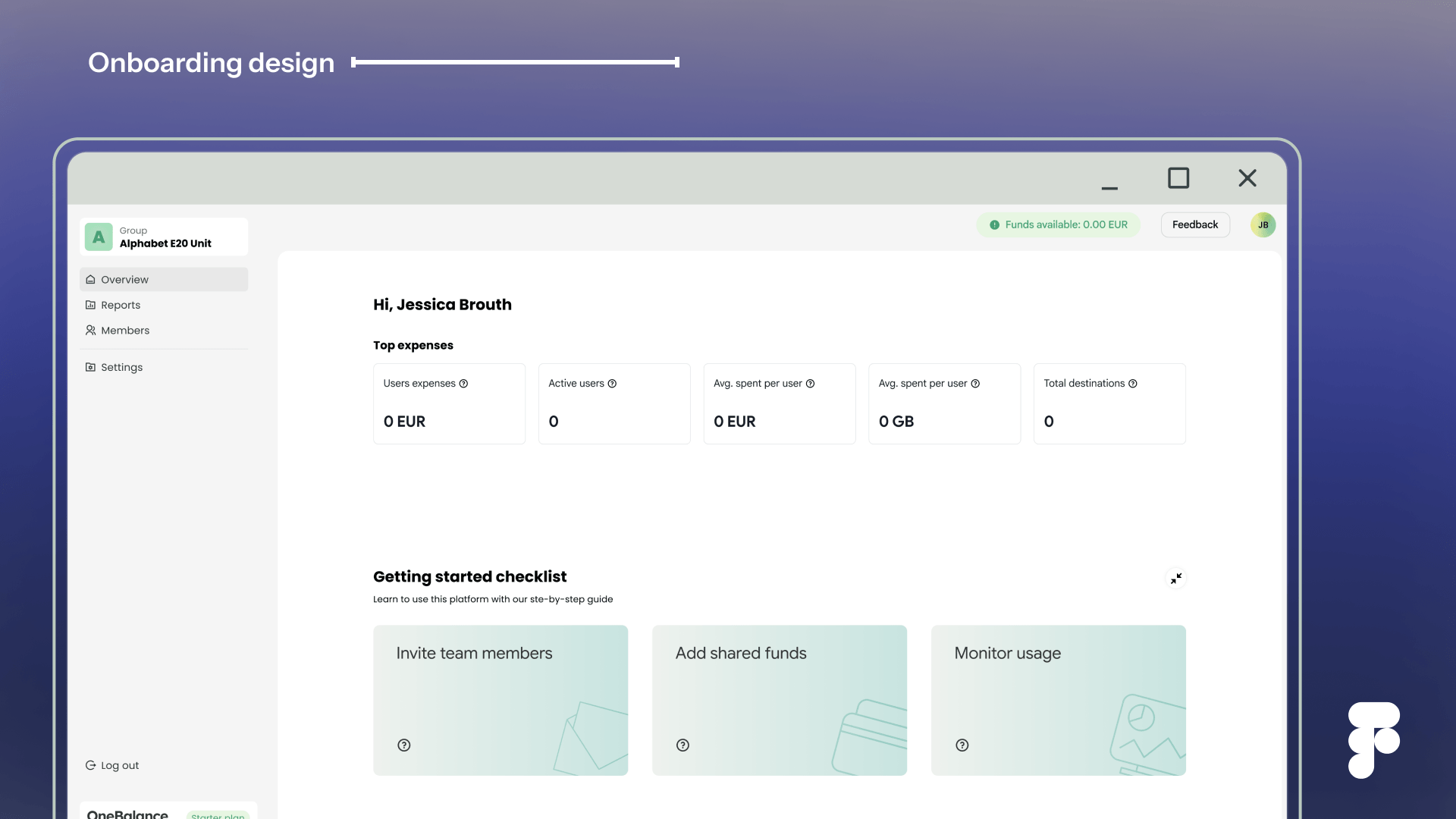This screenshot has height=819, width=1456.
Task: Click help icon on Add shared funds card
Action: [682, 745]
